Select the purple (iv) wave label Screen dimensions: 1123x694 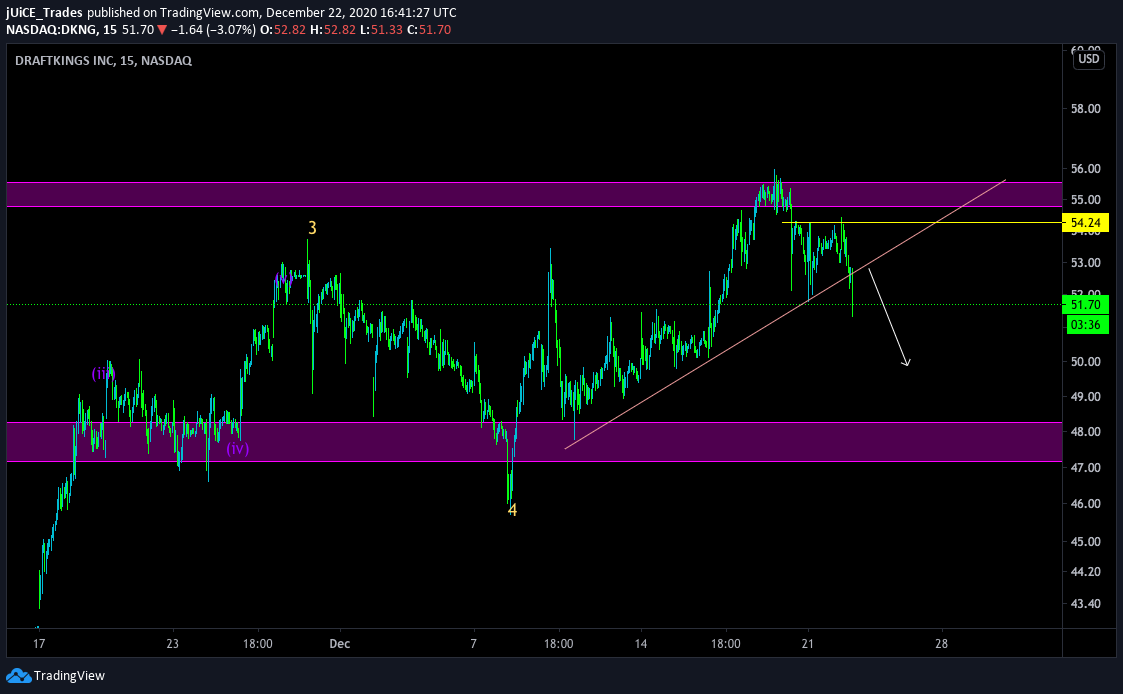tap(238, 449)
